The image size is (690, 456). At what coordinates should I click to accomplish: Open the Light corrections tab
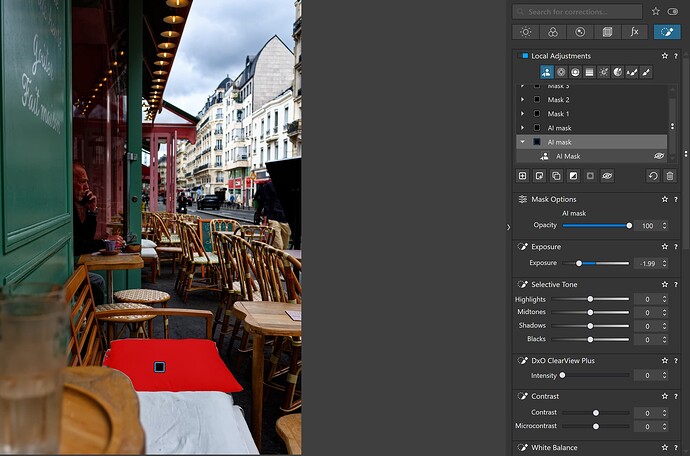[524, 32]
